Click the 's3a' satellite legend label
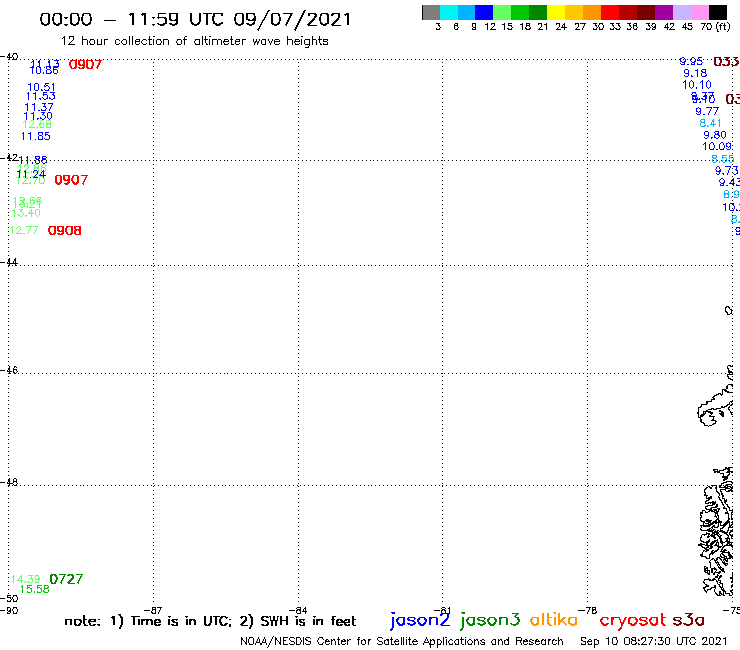Image resolution: width=740 pixels, height=650 pixels. 688,620
